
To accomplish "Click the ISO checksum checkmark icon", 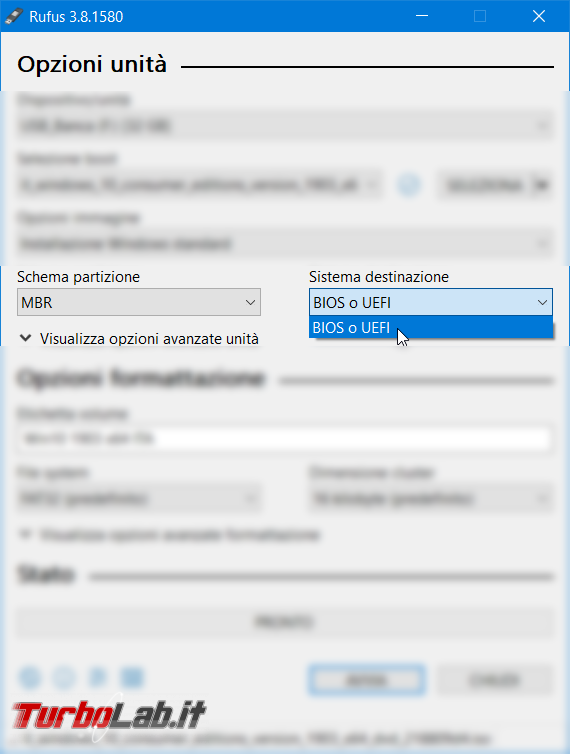I will coord(409,185).
